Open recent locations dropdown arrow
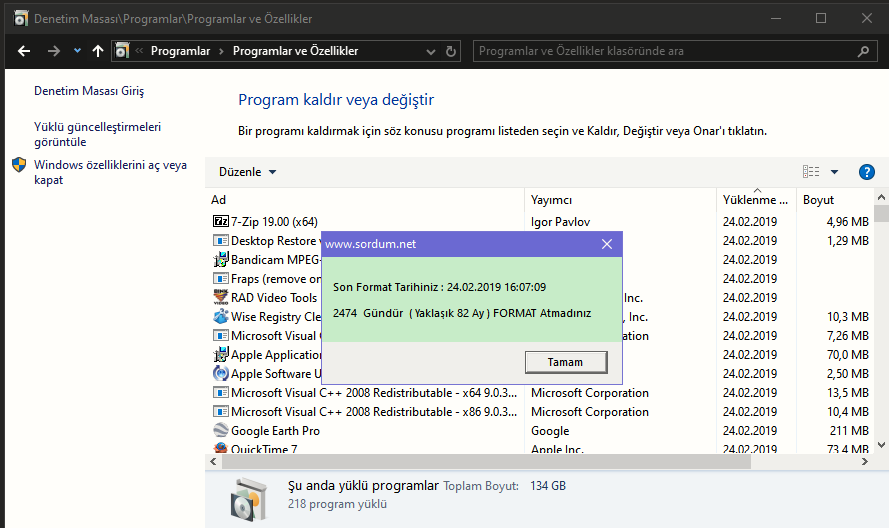The width and height of the screenshot is (889, 528). pos(77,51)
